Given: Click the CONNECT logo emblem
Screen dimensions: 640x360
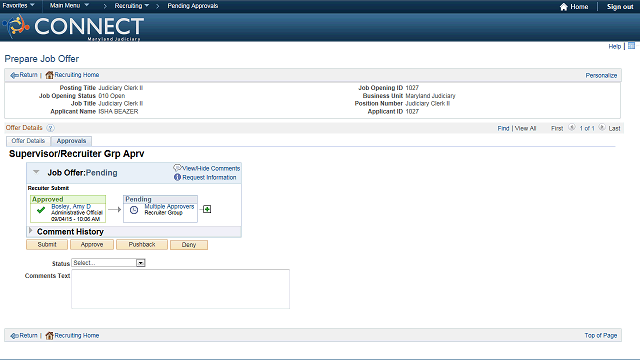Looking at the screenshot, I should (16, 26).
